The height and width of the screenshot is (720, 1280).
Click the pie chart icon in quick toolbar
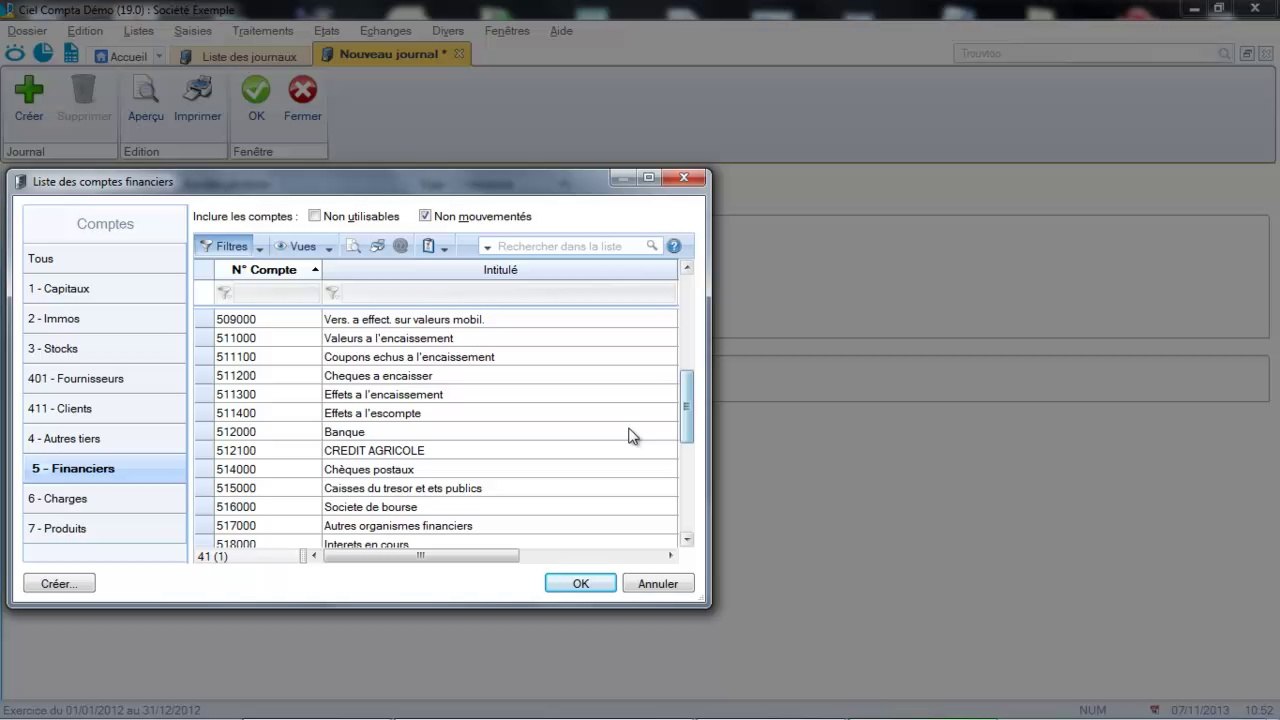click(x=43, y=54)
